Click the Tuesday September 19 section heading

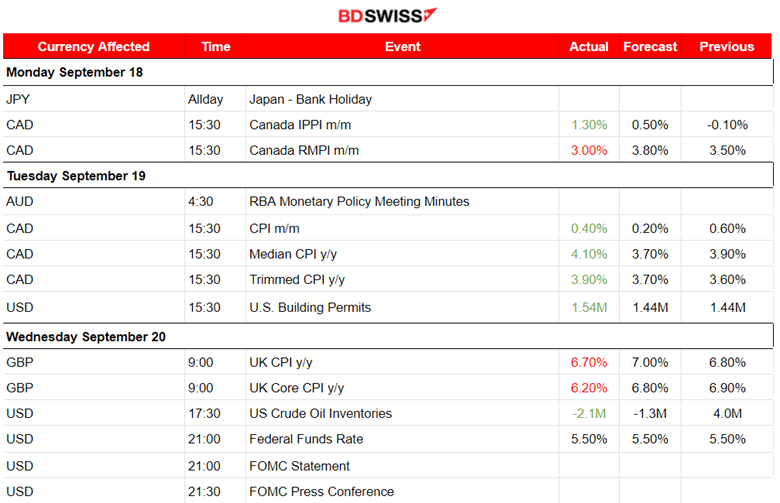pyautogui.click(x=76, y=176)
